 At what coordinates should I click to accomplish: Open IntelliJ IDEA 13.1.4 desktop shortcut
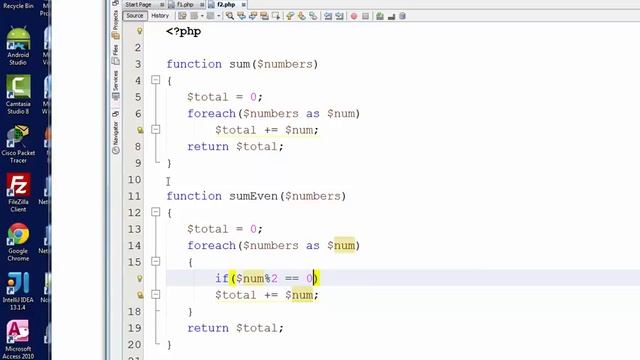coord(18,291)
